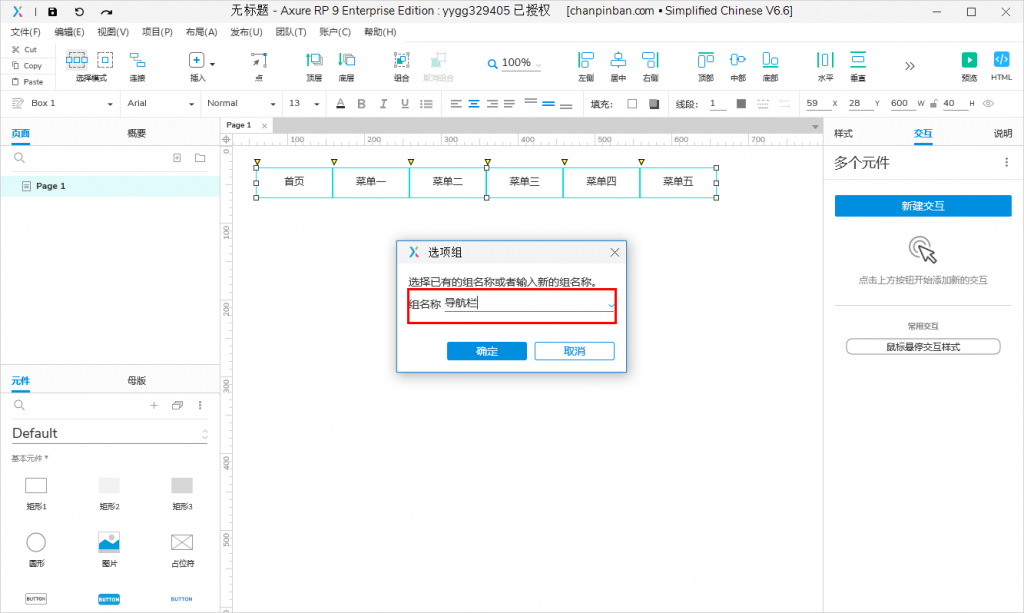Click the Align Left (左侧) icon
The height and width of the screenshot is (613, 1024).
click(x=586, y=61)
